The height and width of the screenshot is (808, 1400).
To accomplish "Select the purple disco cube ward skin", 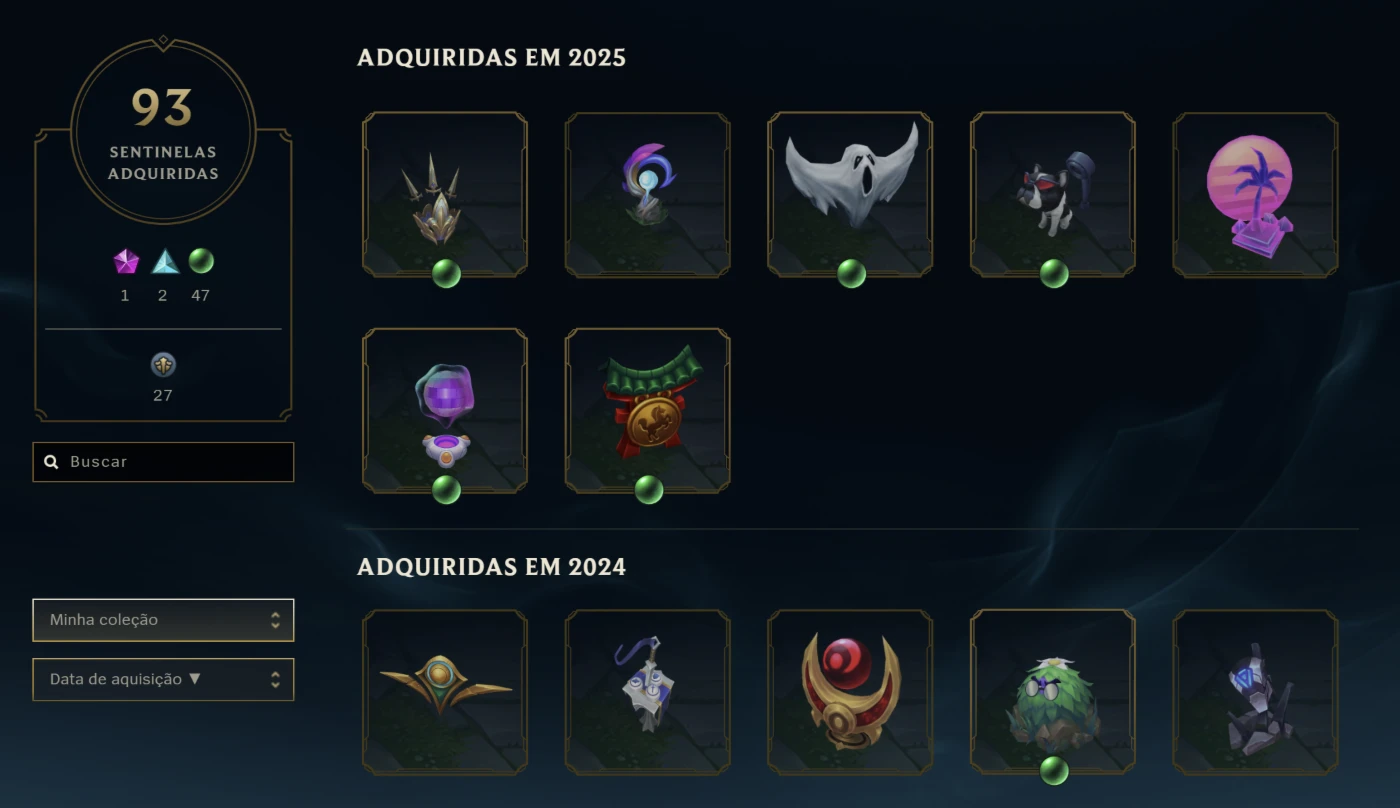I will tap(445, 410).
